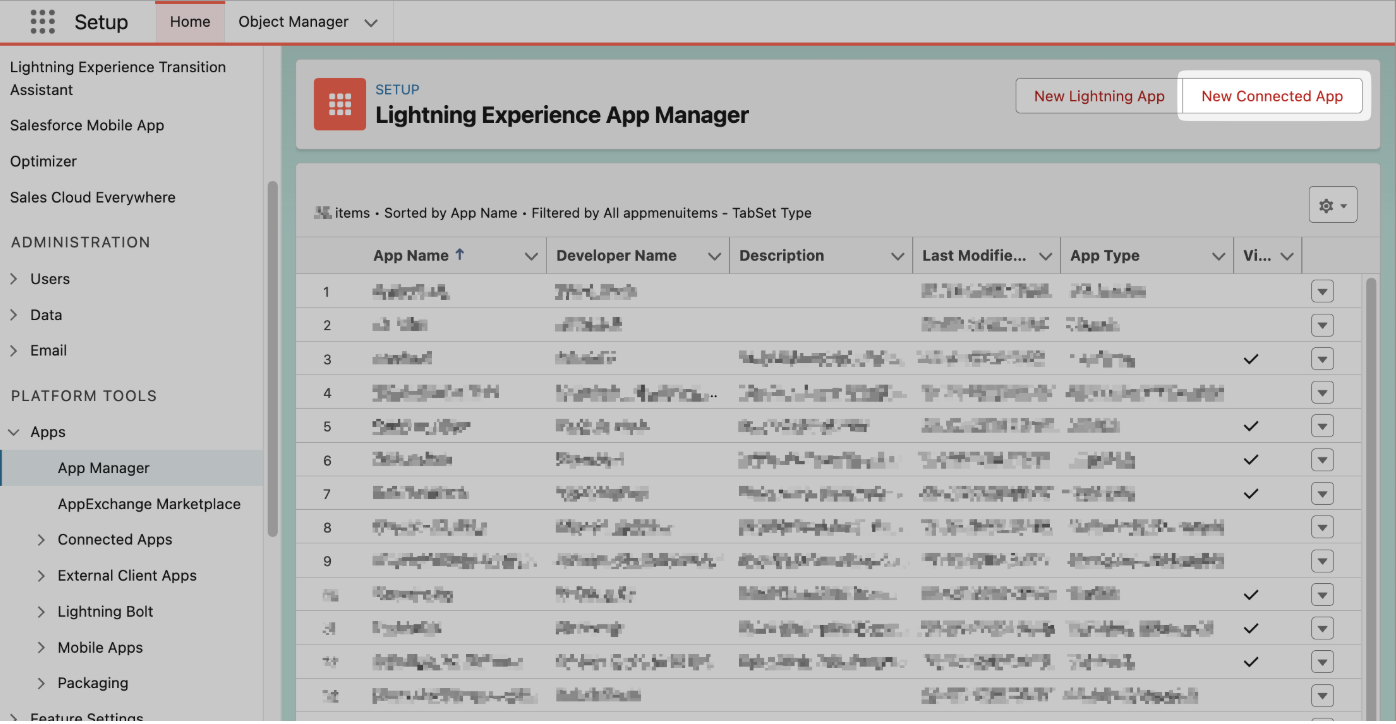Open row 1 actions dropdown

pyautogui.click(x=1322, y=292)
